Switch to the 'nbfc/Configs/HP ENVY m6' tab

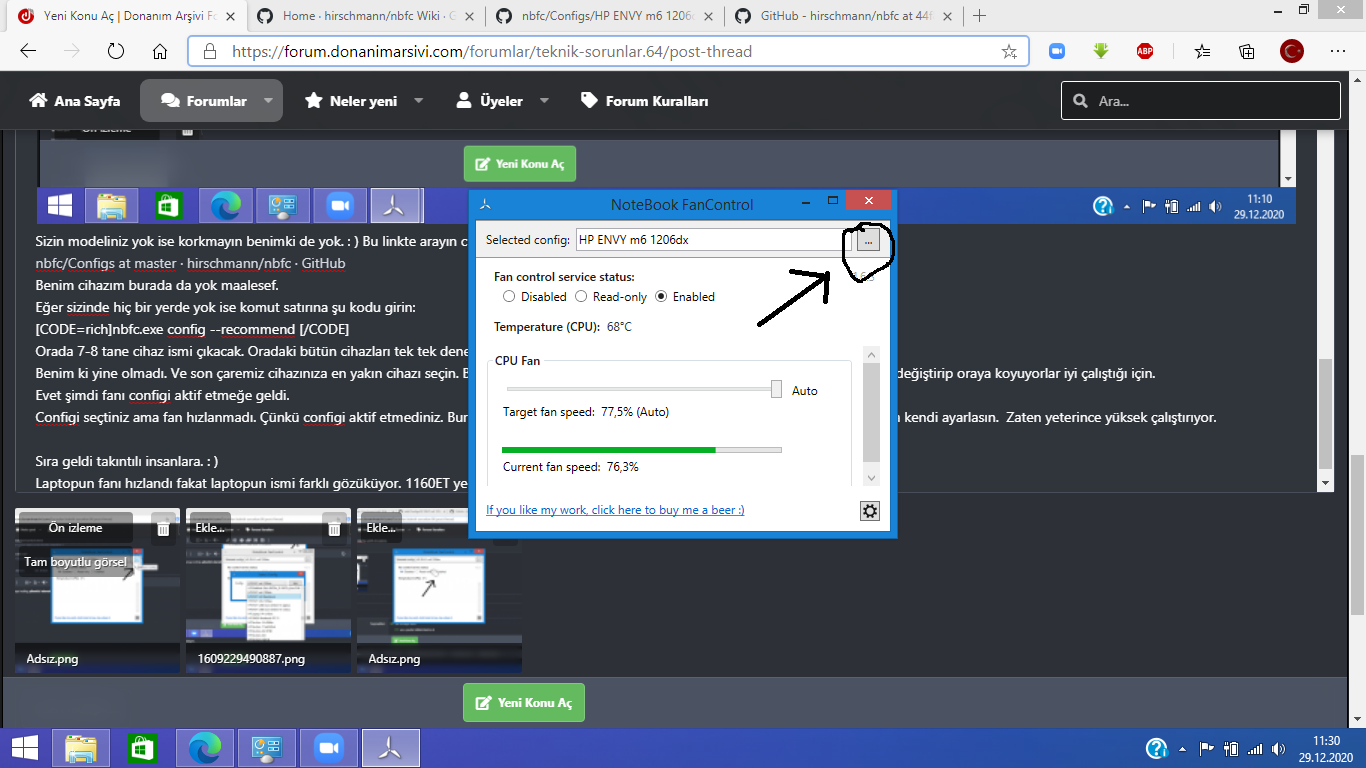click(x=604, y=16)
